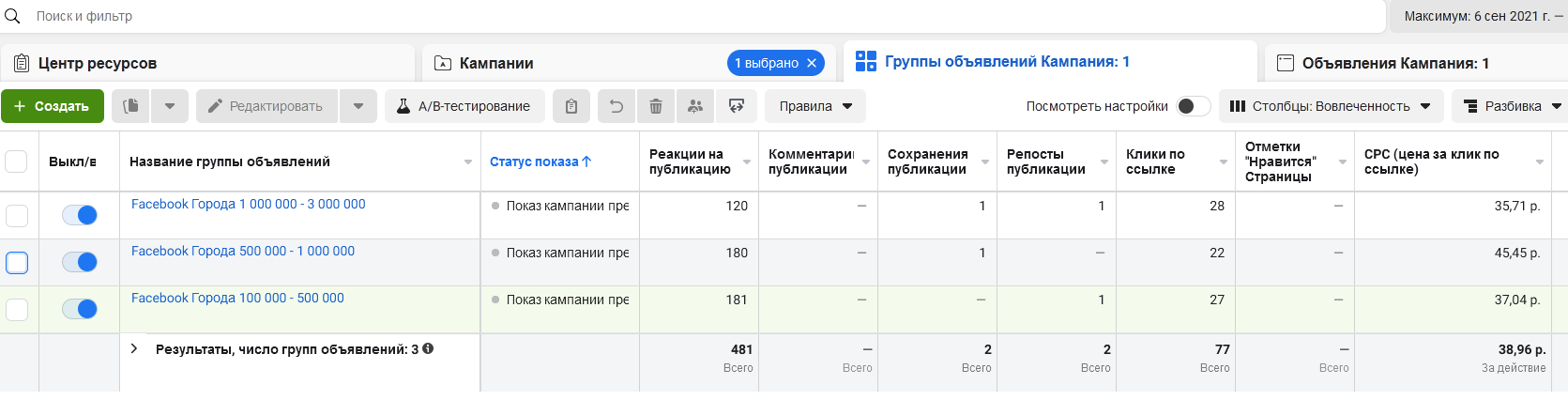1568x400 pixels.
Task: Select the '38,96 р.' total CPC cell
Action: [x=1453, y=362]
